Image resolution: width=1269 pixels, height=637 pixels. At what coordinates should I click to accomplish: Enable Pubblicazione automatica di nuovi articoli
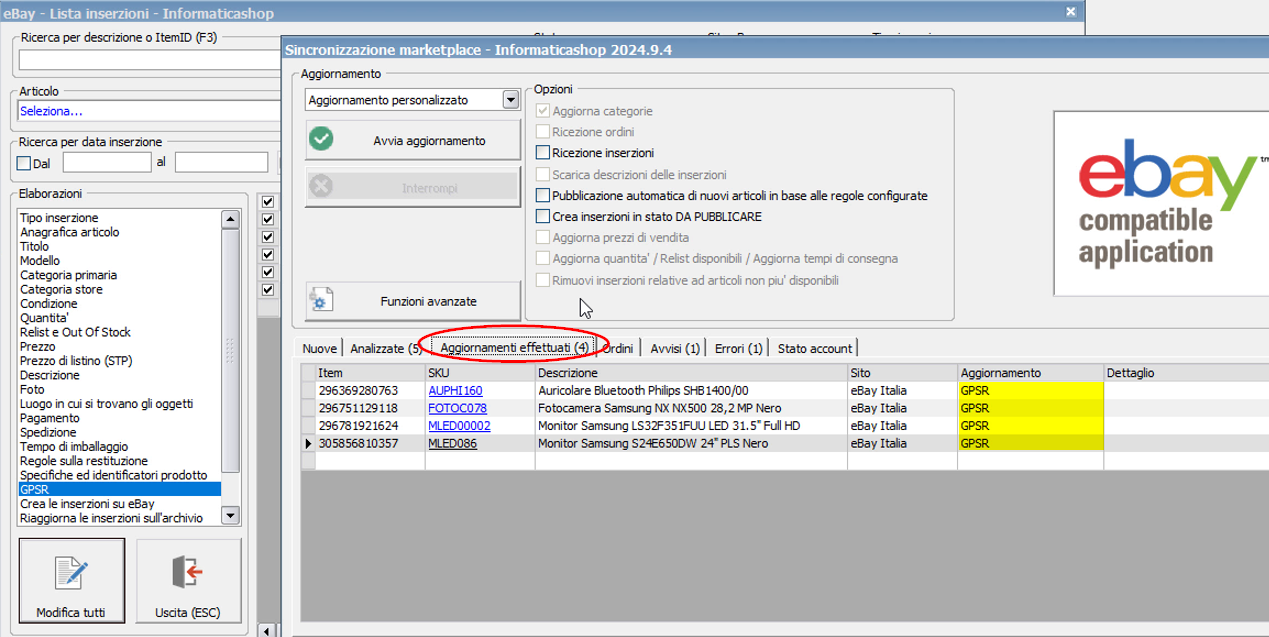[x=543, y=196]
